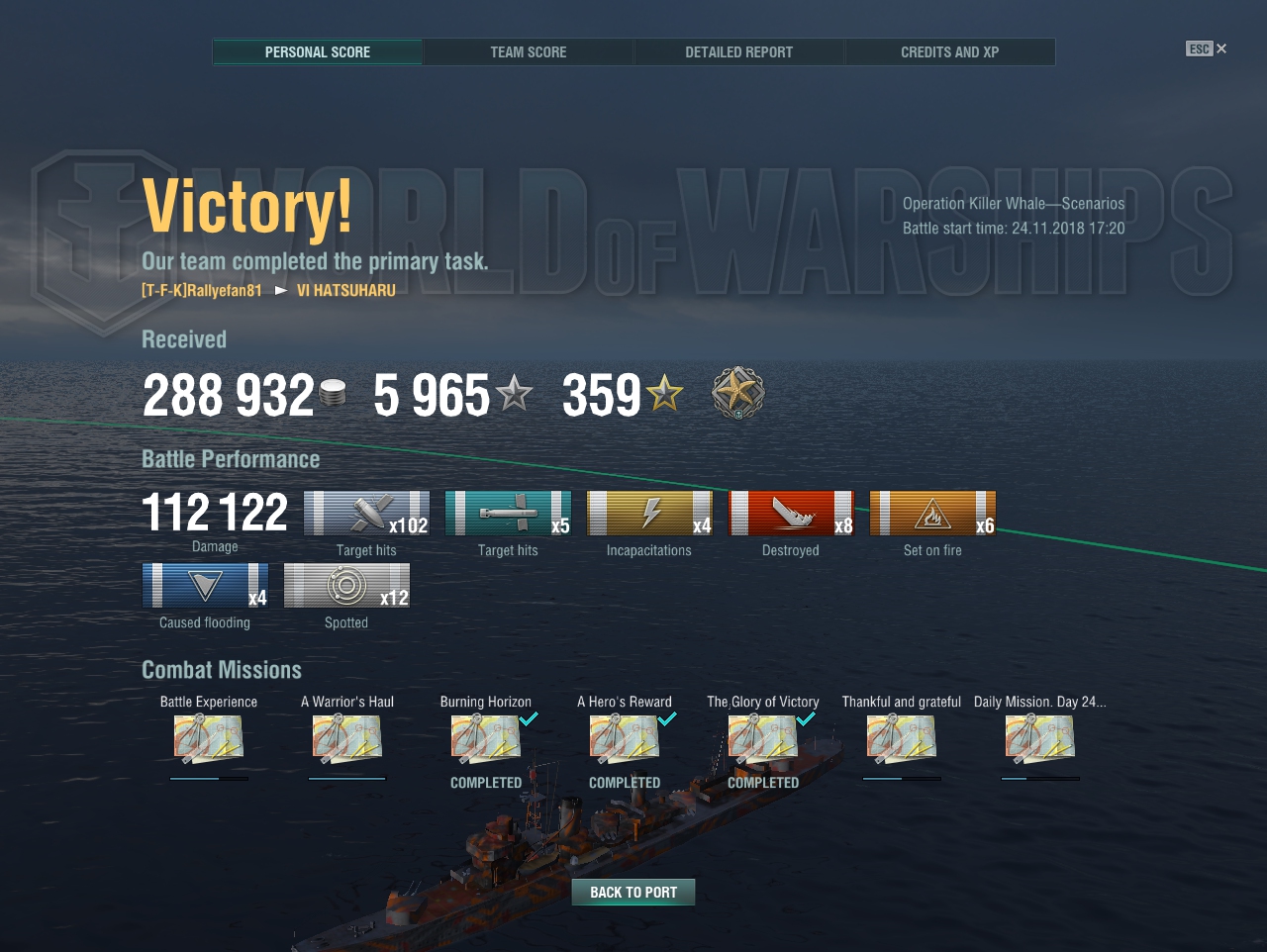Click the Spotted x12 ribbon

click(346, 586)
